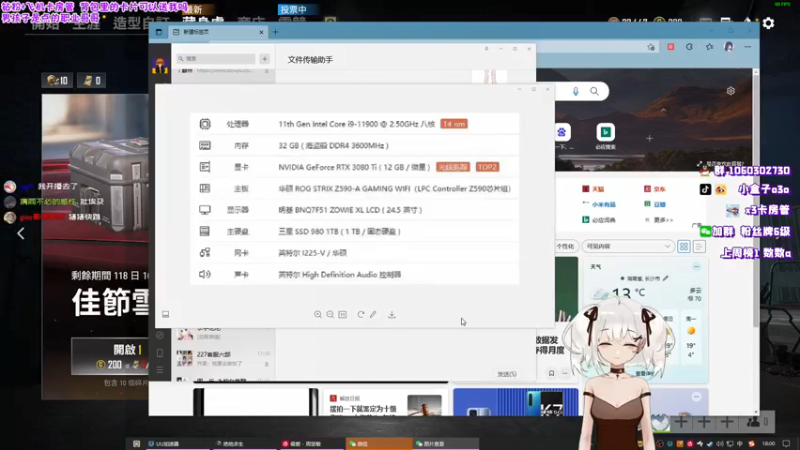
Task: Click the WeChat user avatar in sidebar
Action: click(x=160, y=65)
